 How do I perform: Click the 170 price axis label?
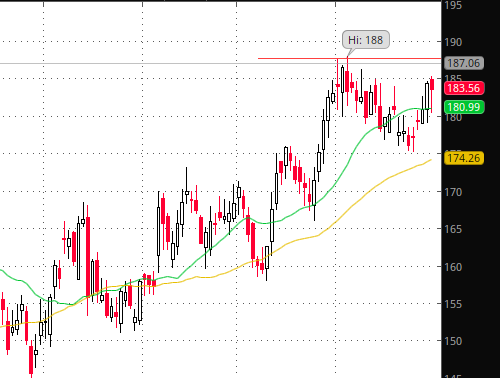(453, 192)
